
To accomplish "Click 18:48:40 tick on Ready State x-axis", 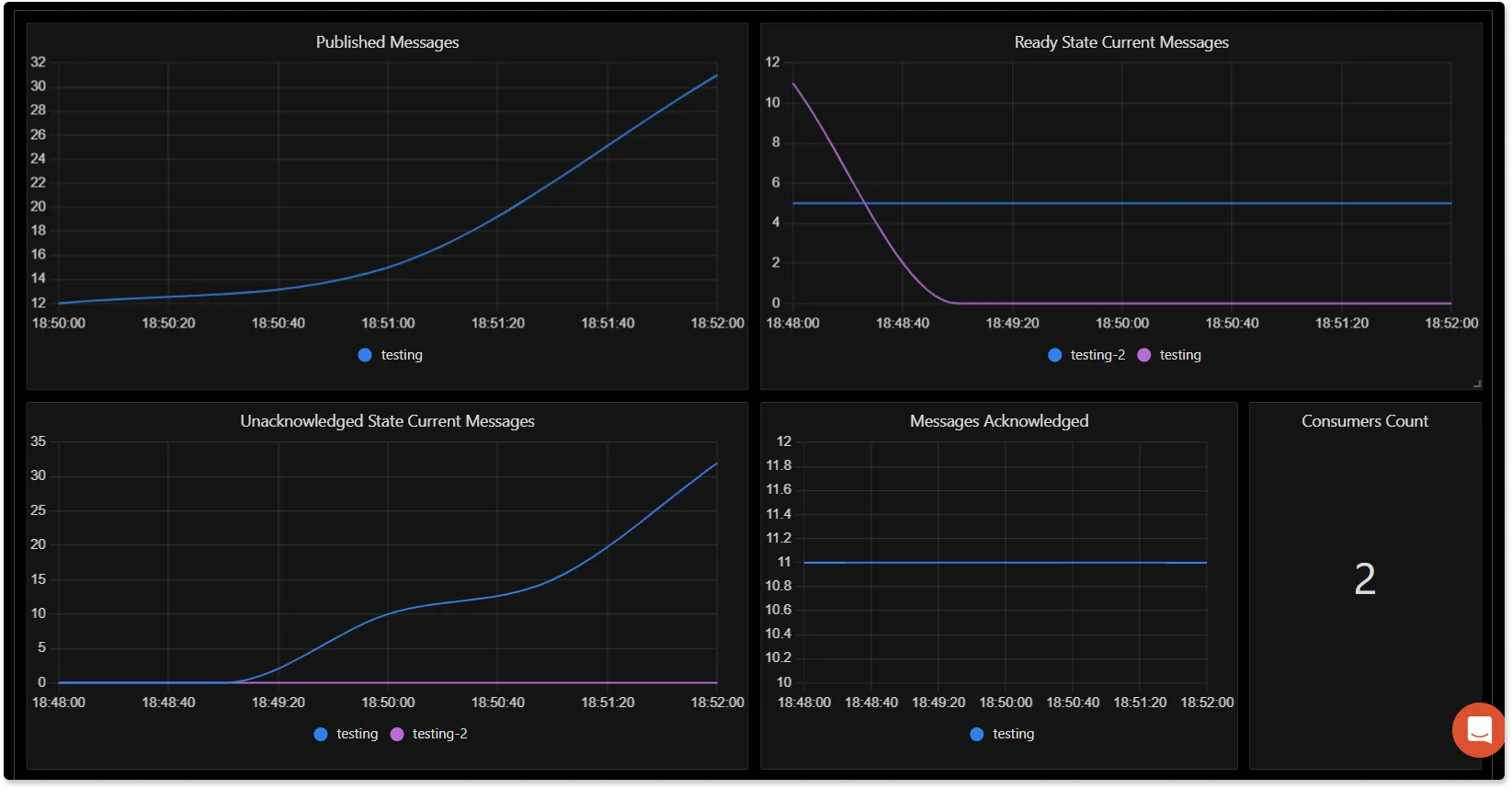I will [x=903, y=324].
